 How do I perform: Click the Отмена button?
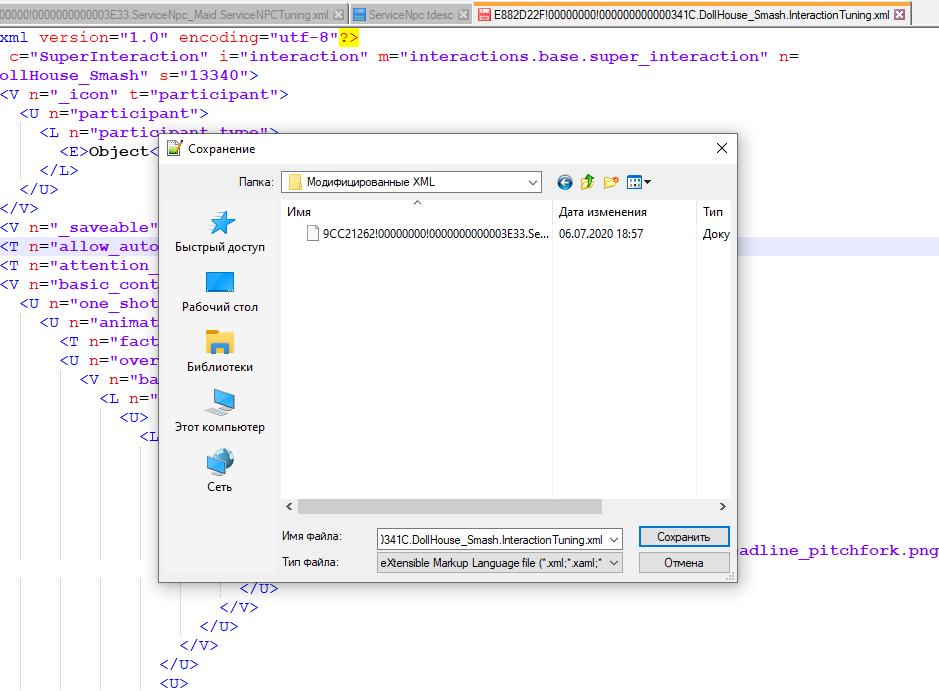point(684,563)
